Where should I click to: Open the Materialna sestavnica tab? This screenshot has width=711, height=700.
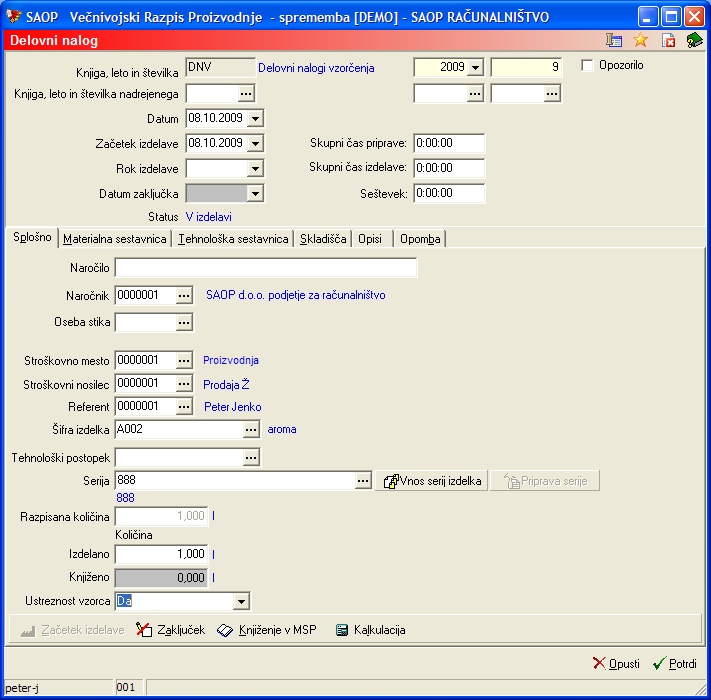115,239
